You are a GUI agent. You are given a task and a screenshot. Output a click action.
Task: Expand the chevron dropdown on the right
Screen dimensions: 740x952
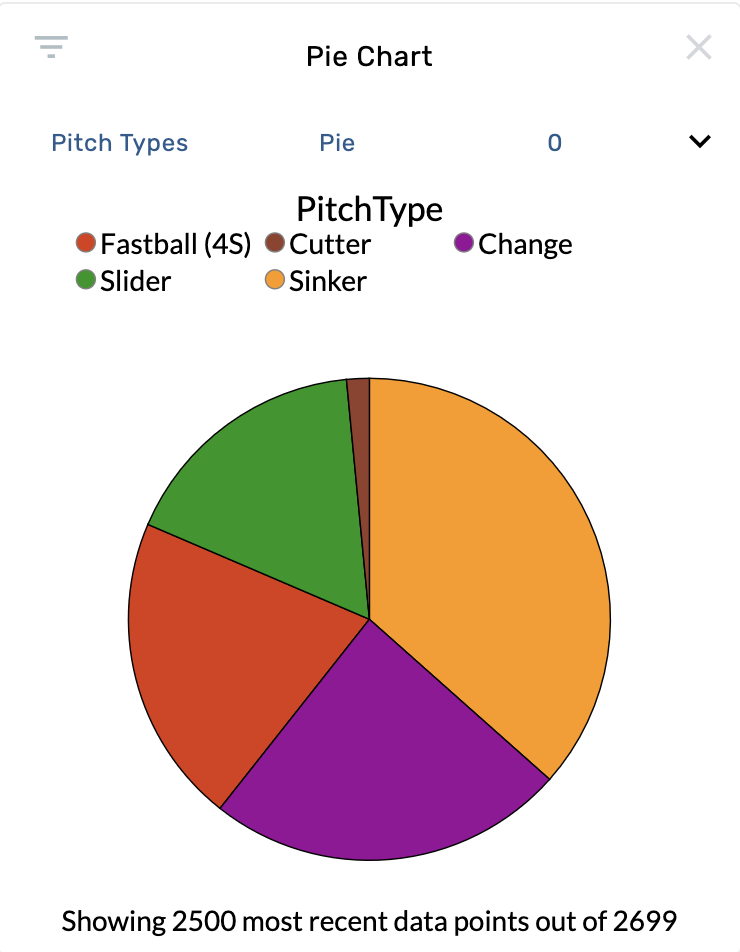click(x=699, y=142)
